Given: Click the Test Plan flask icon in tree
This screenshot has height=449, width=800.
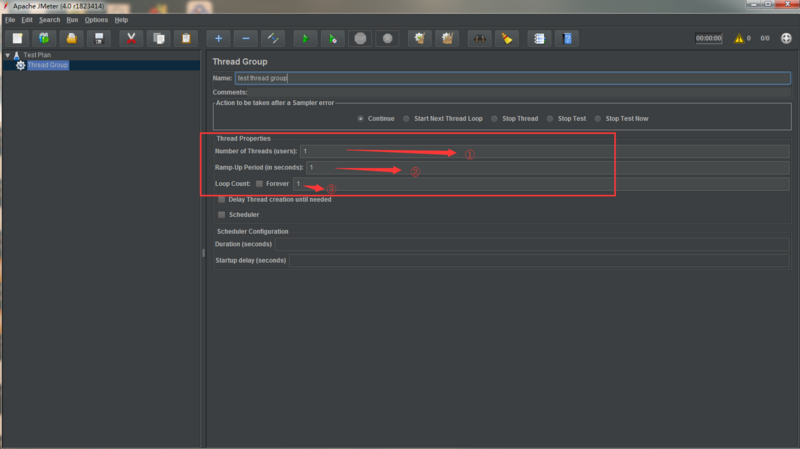Looking at the screenshot, I should pos(16,55).
